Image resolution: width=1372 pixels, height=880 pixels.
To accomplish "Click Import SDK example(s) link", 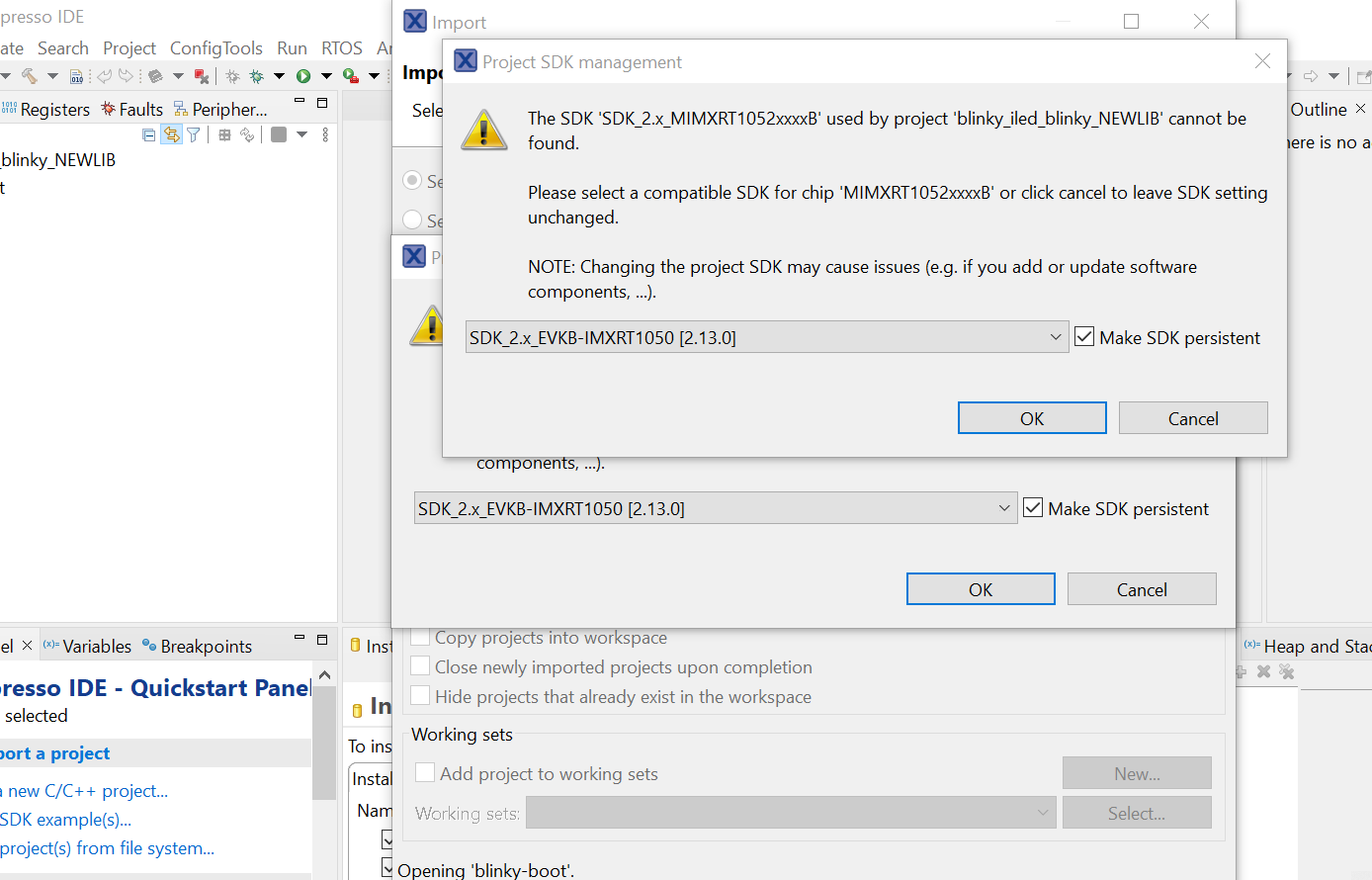I will (x=65, y=819).
